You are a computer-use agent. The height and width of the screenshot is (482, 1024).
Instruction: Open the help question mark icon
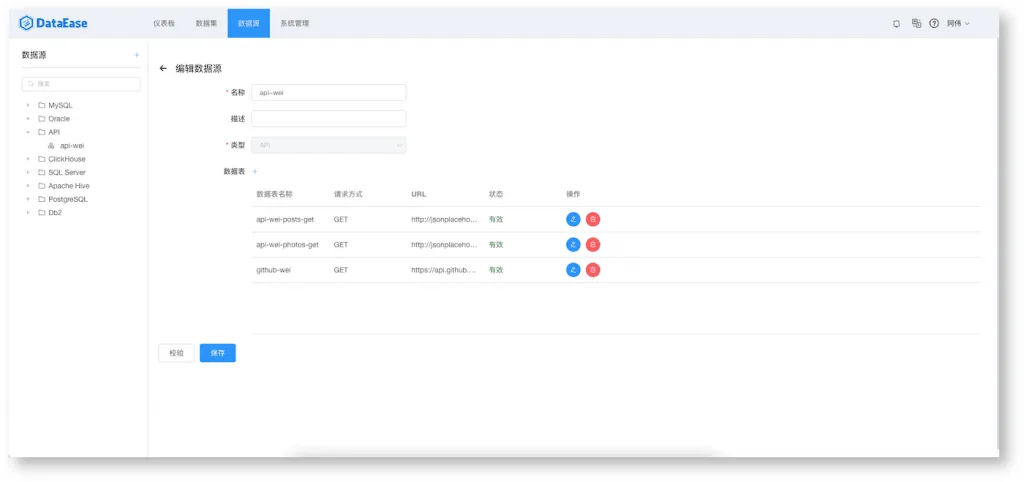pos(934,24)
